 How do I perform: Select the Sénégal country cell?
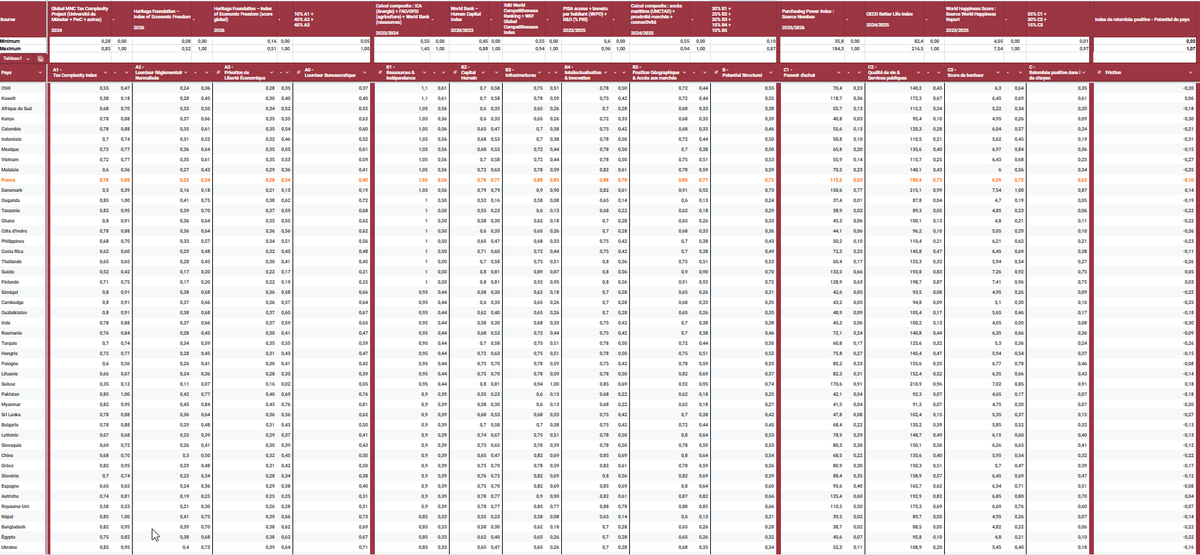[23, 290]
